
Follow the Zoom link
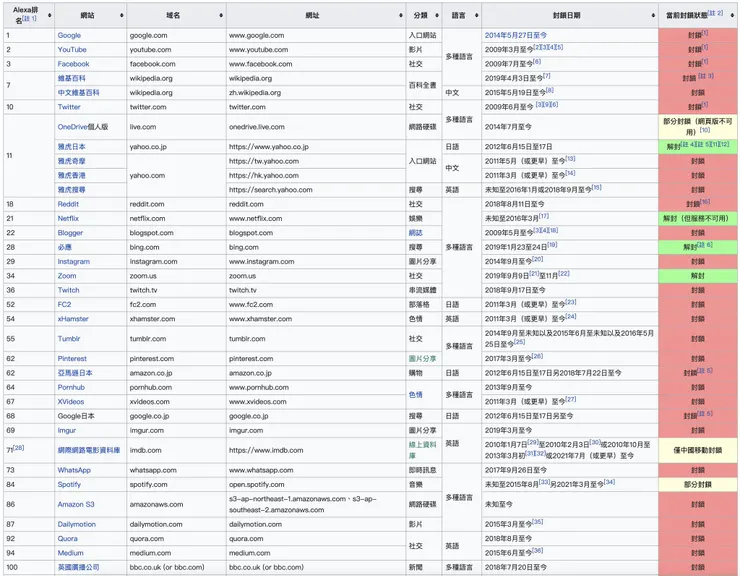click(67, 276)
